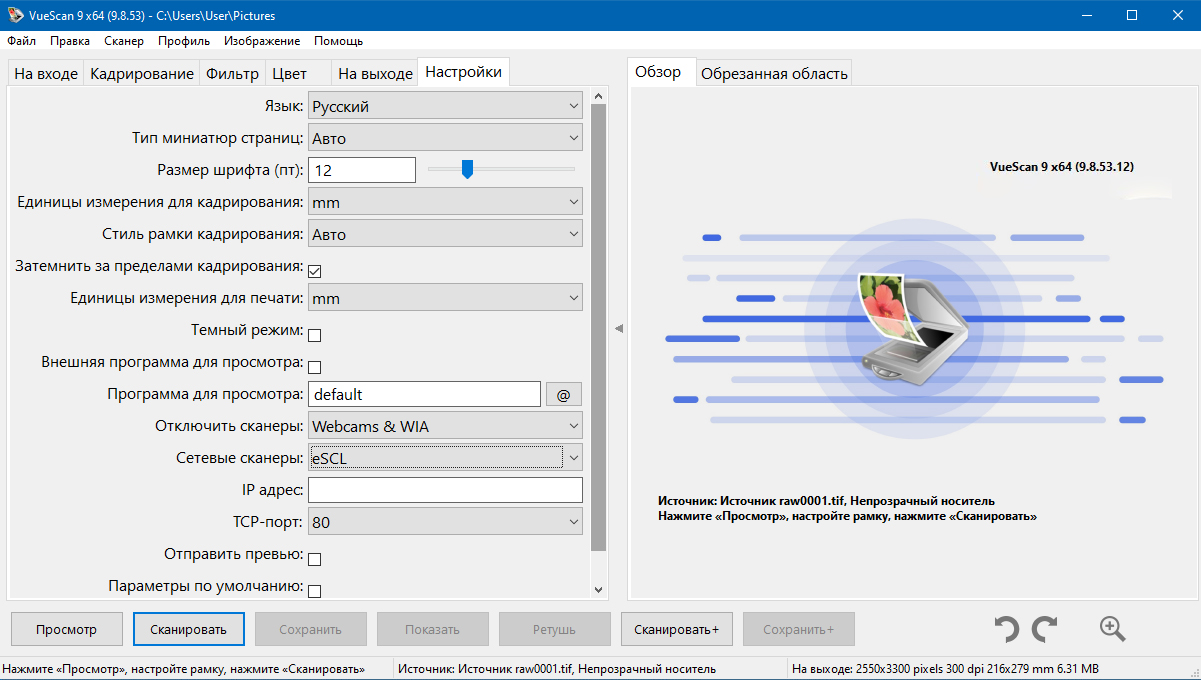The width and height of the screenshot is (1201, 680).
Task: Open Сетевые сканеры eSCL dropdown
Action: click(x=445, y=458)
